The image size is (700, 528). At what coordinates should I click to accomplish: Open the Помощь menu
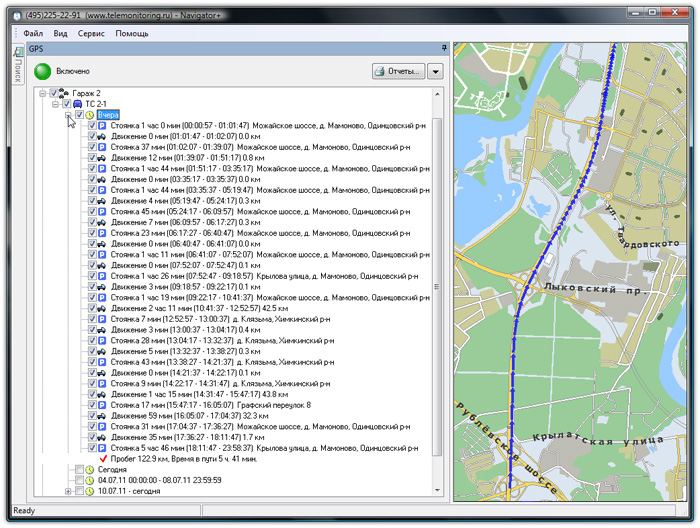pyautogui.click(x=131, y=33)
